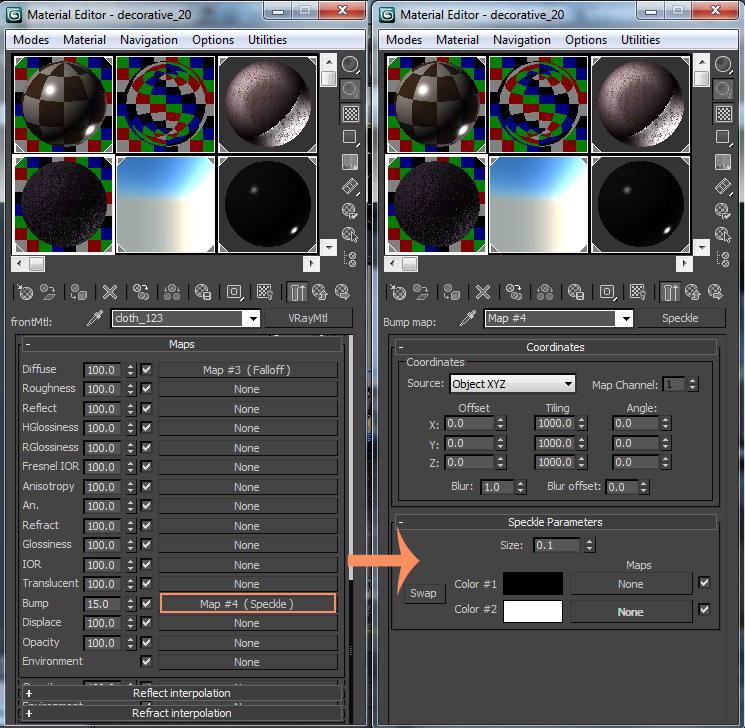Click the white Color #2 swatch
Image resolution: width=745 pixels, height=728 pixels.
coord(532,611)
